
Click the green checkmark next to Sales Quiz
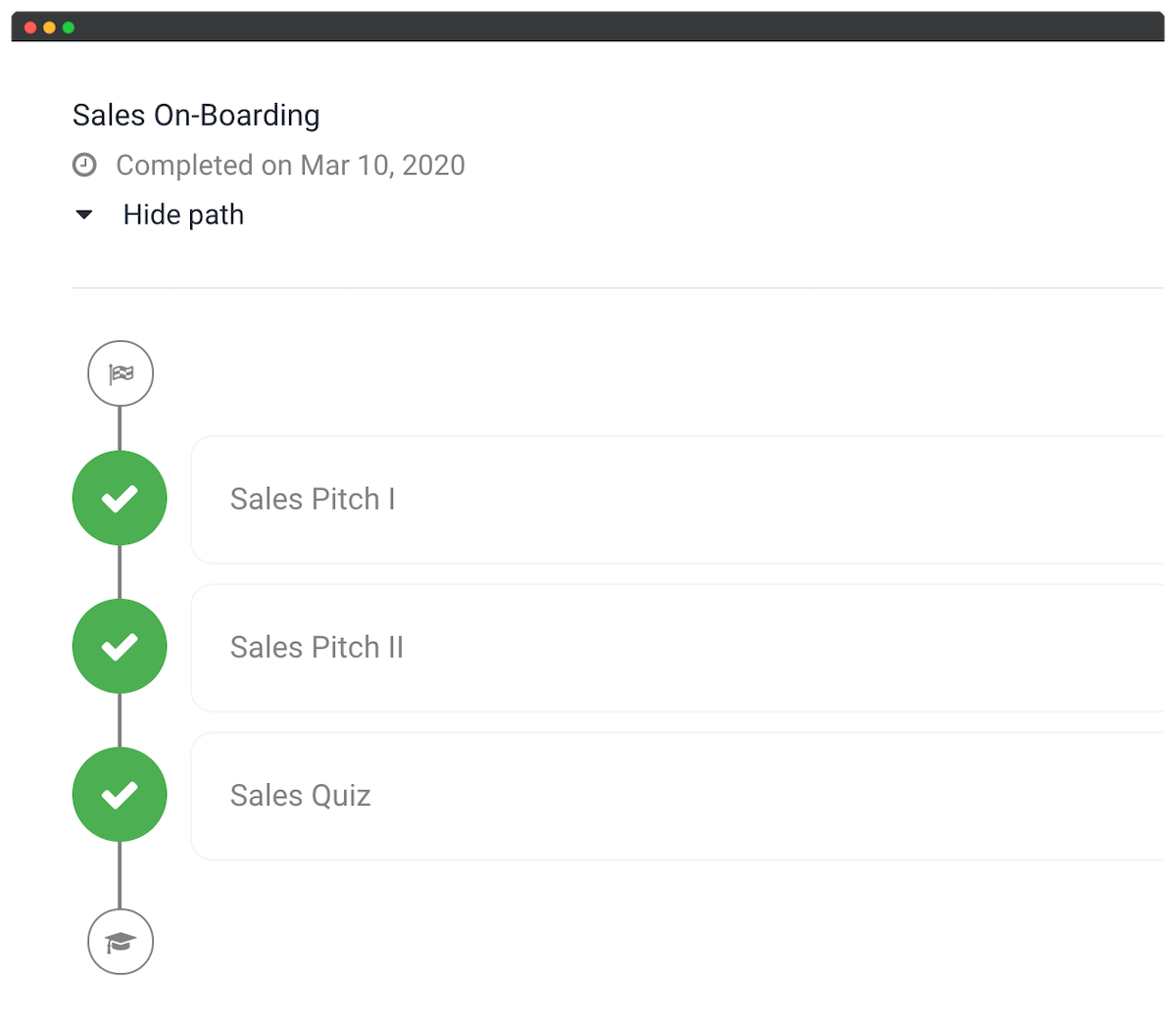(x=120, y=795)
